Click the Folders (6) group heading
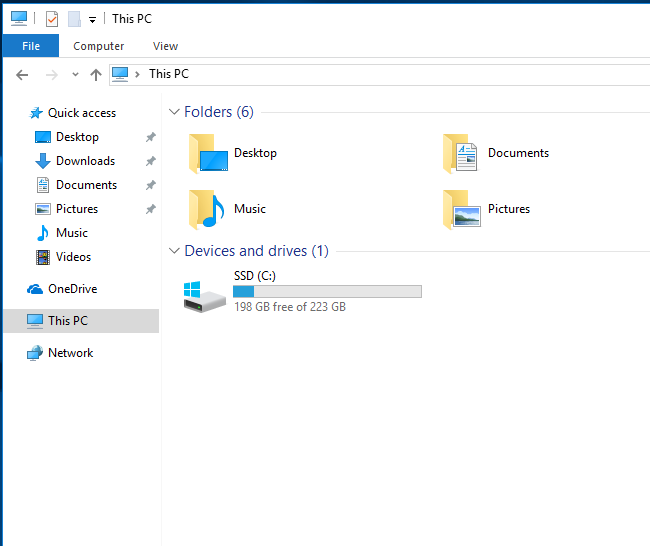The width and height of the screenshot is (650, 546). click(219, 112)
